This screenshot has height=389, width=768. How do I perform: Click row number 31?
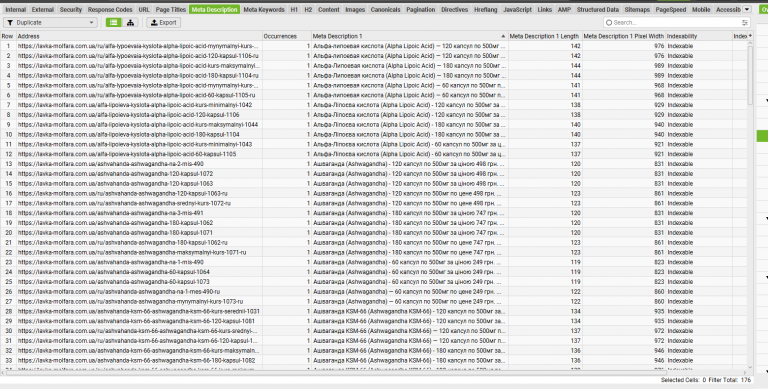point(8,340)
